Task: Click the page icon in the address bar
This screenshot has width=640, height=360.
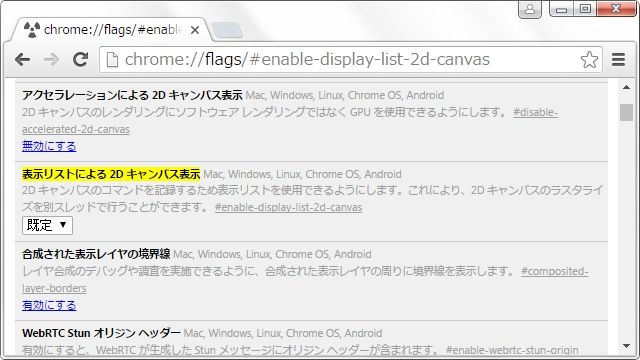Action: [x=112, y=60]
